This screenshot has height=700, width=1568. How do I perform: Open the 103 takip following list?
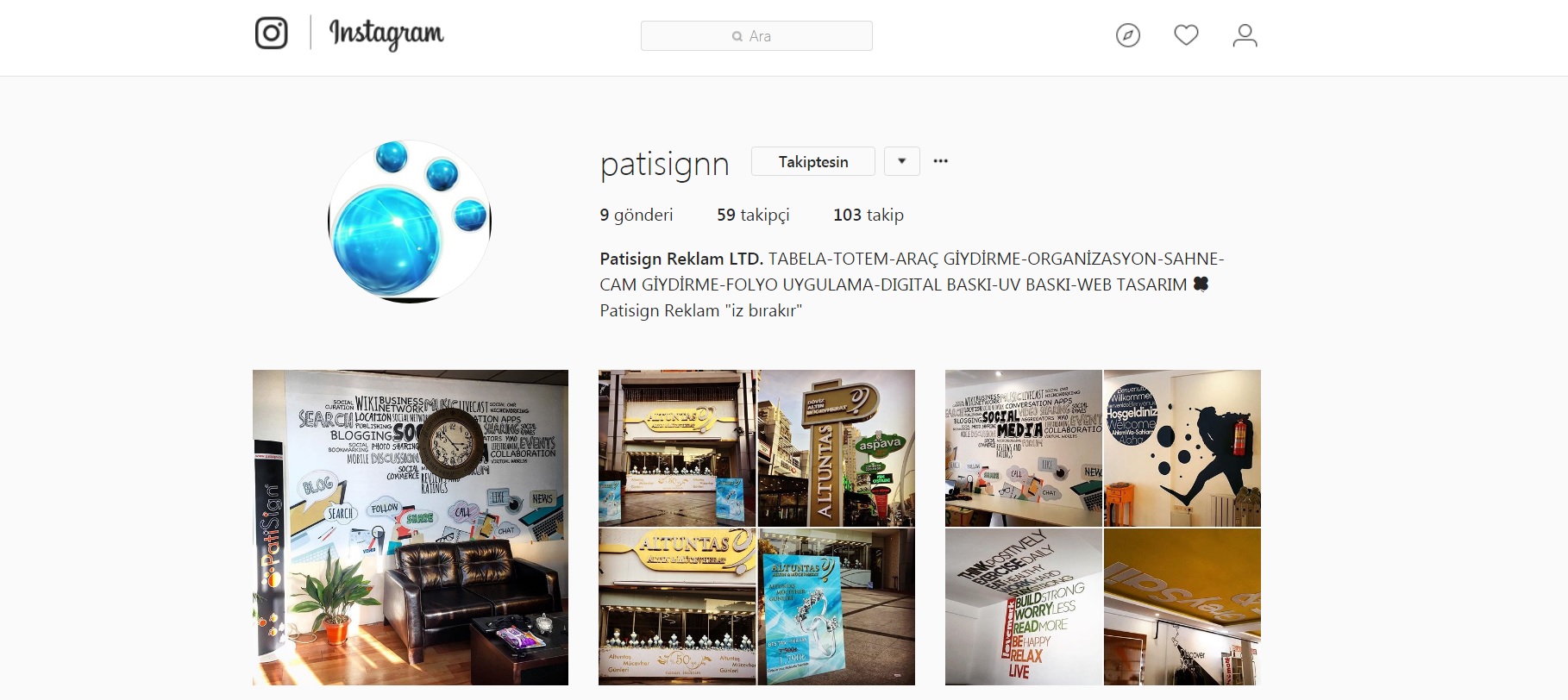869,215
